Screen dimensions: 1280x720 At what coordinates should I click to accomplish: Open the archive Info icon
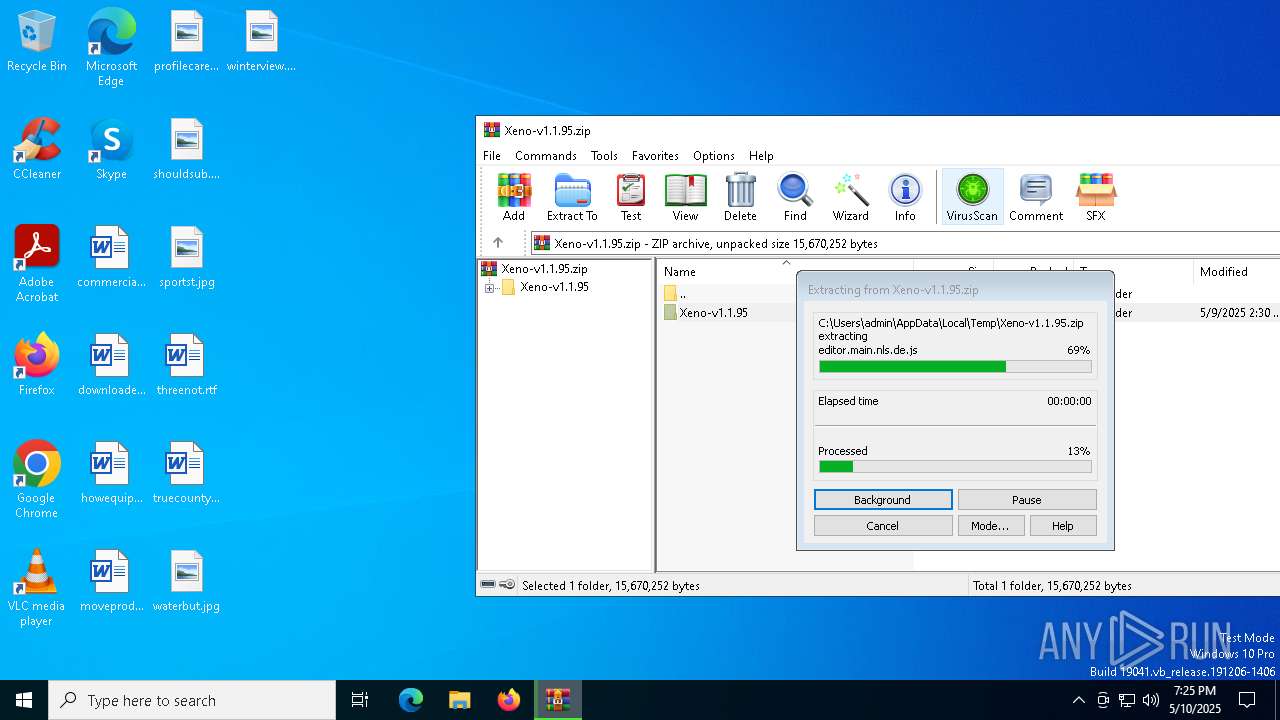click(905, 196)
